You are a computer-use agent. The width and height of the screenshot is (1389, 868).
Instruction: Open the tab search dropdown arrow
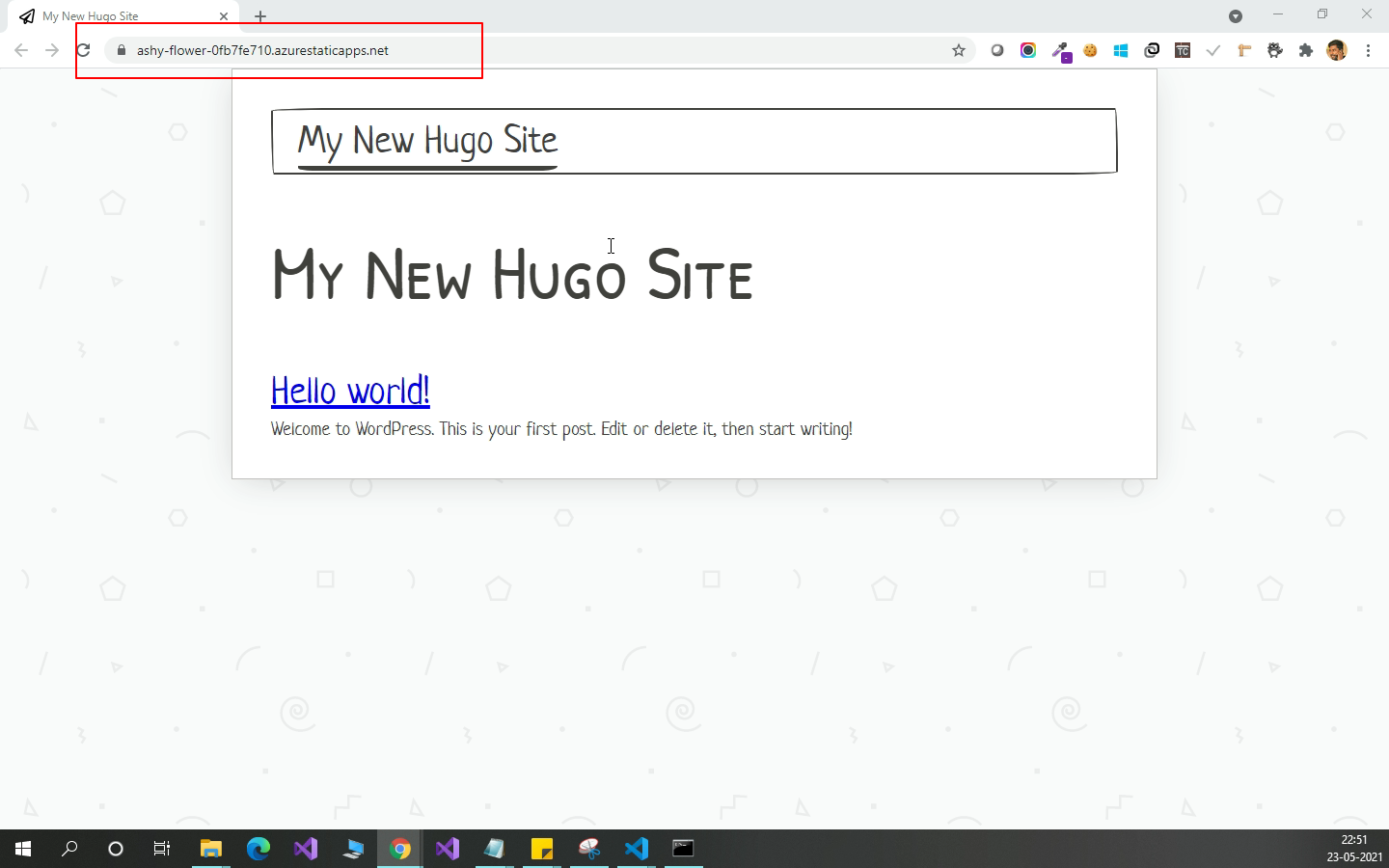(x=1236, y=15)
